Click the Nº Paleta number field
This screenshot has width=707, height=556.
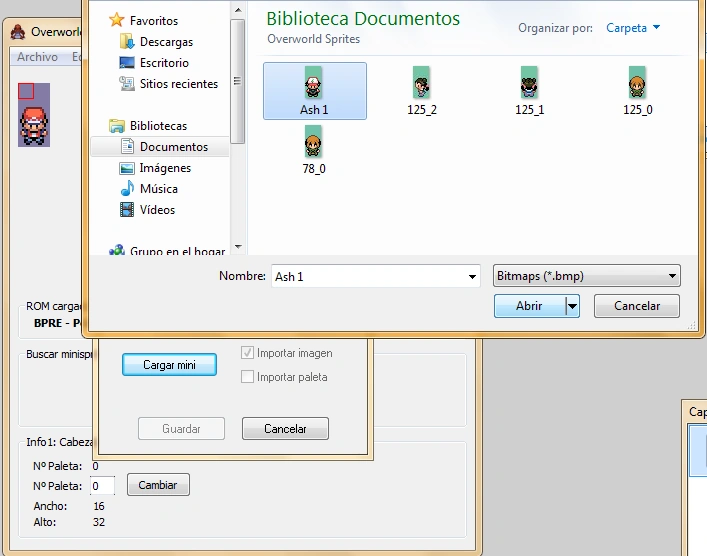[102, 486]
